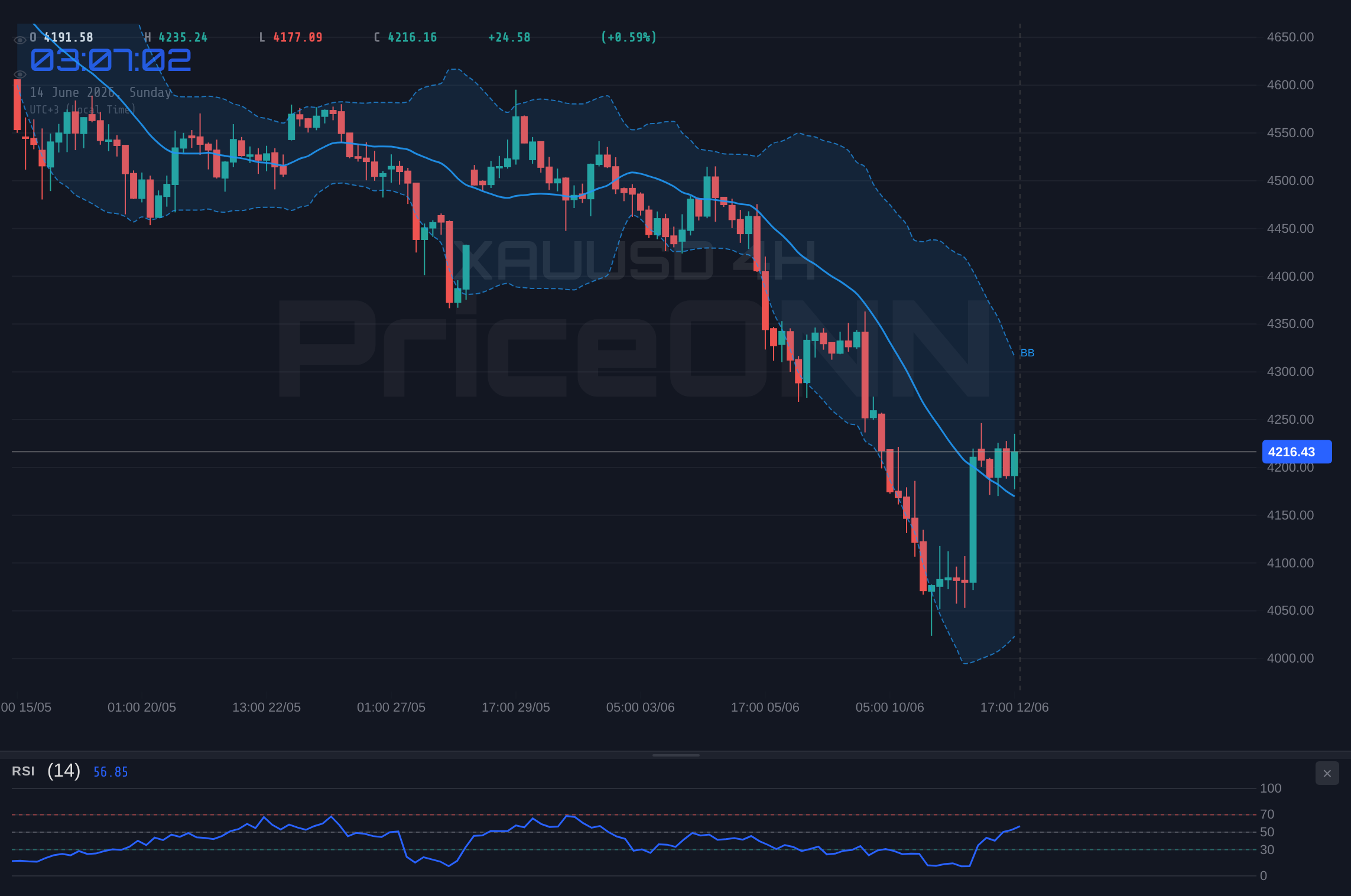Click the RSI period (14) setting
The image size is (1351, 896).
pos(64,770)
